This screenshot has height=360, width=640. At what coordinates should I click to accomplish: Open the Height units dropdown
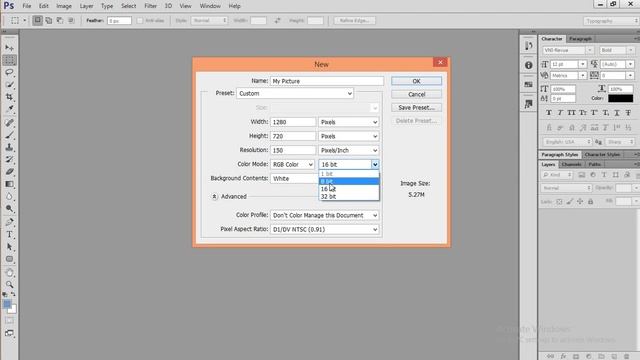click(x=349, y=136)
